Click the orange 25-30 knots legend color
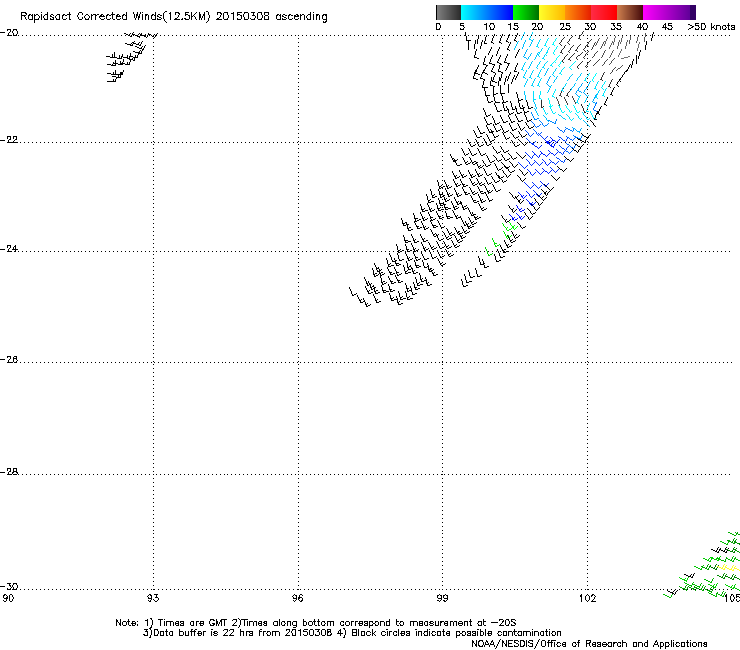Image resolution: width=740 pixels, height=650 pixels. tap(578, 12)
